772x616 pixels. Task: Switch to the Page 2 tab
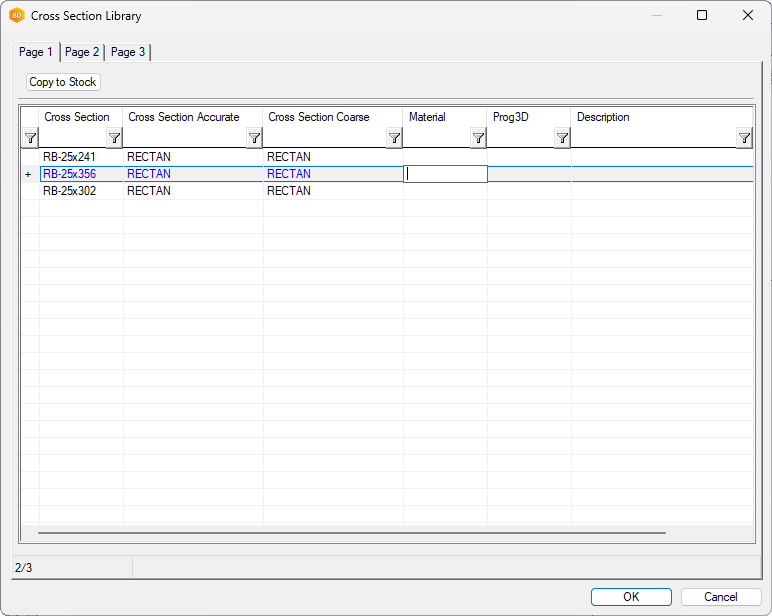(x=82, y=52)
